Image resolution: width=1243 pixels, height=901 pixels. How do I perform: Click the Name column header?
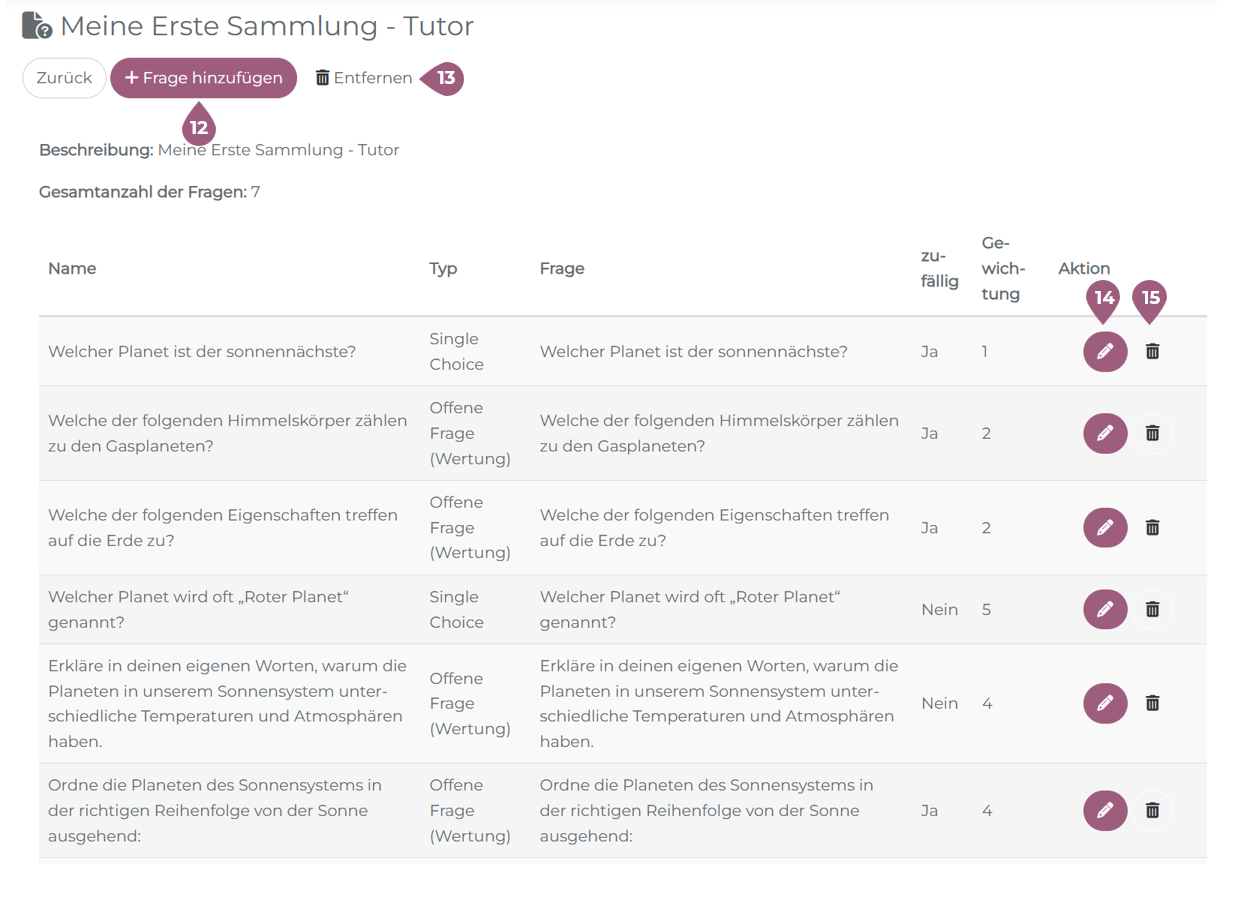[x=72, y=268]
